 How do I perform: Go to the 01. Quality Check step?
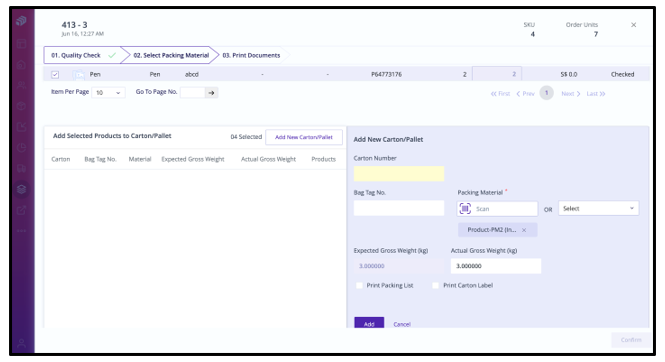click(x=82, y=55)
